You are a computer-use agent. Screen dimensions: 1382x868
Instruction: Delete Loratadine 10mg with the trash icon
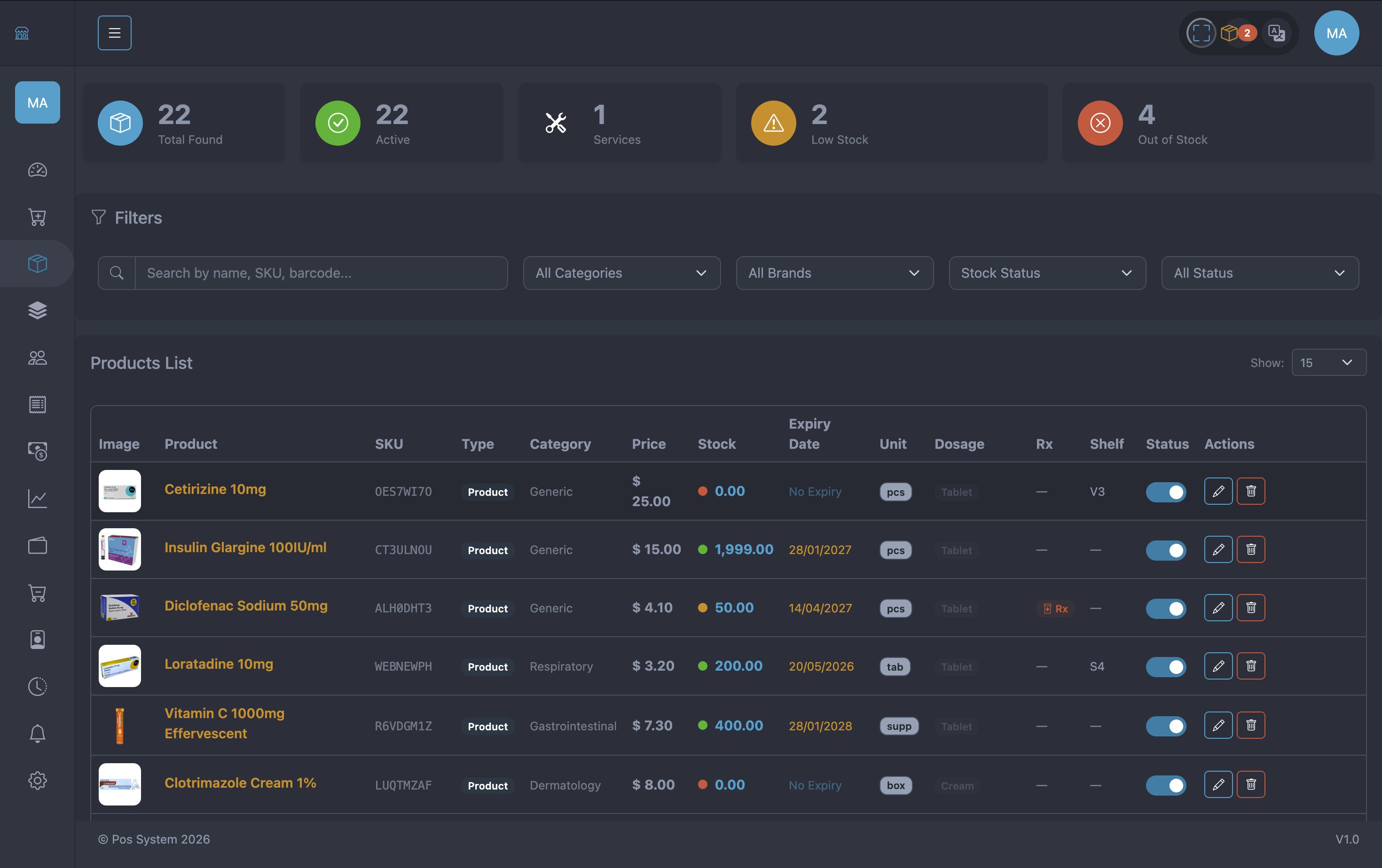pyautogui.click(x=1250, y=666)
